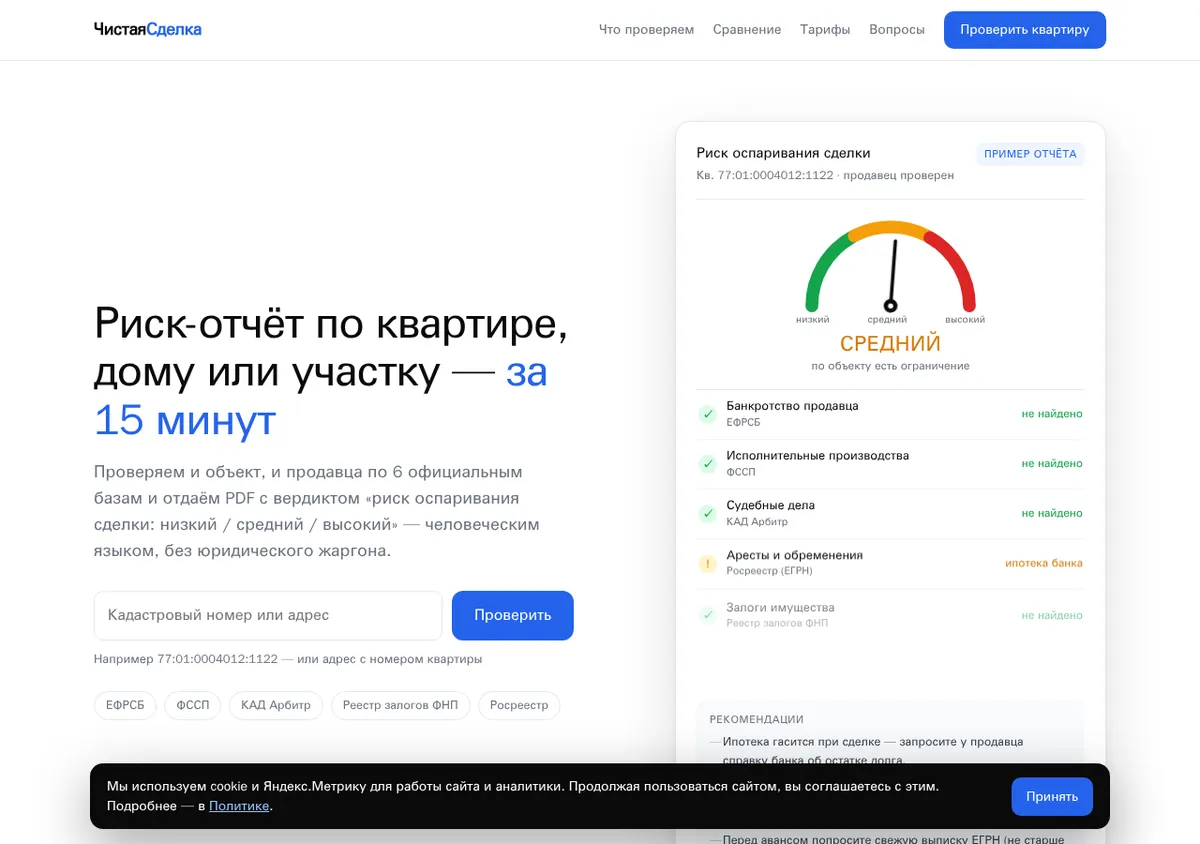This screenshot has height=844, width=1200.
Task: Open the Вопросы nav link
Action: pos(897,30)
